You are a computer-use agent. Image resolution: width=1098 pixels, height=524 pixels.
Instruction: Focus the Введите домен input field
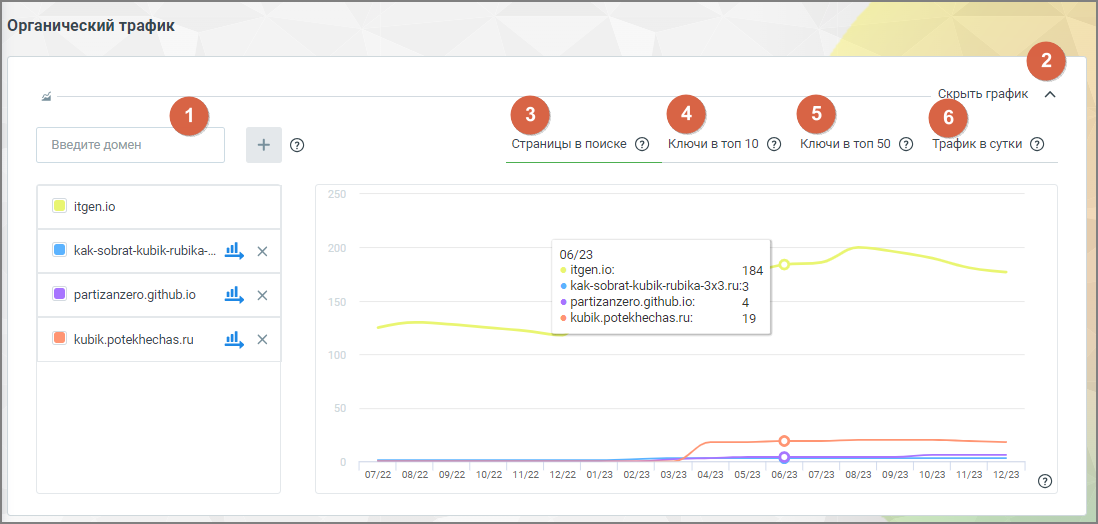pyautogui.click(x=130, y=145)
